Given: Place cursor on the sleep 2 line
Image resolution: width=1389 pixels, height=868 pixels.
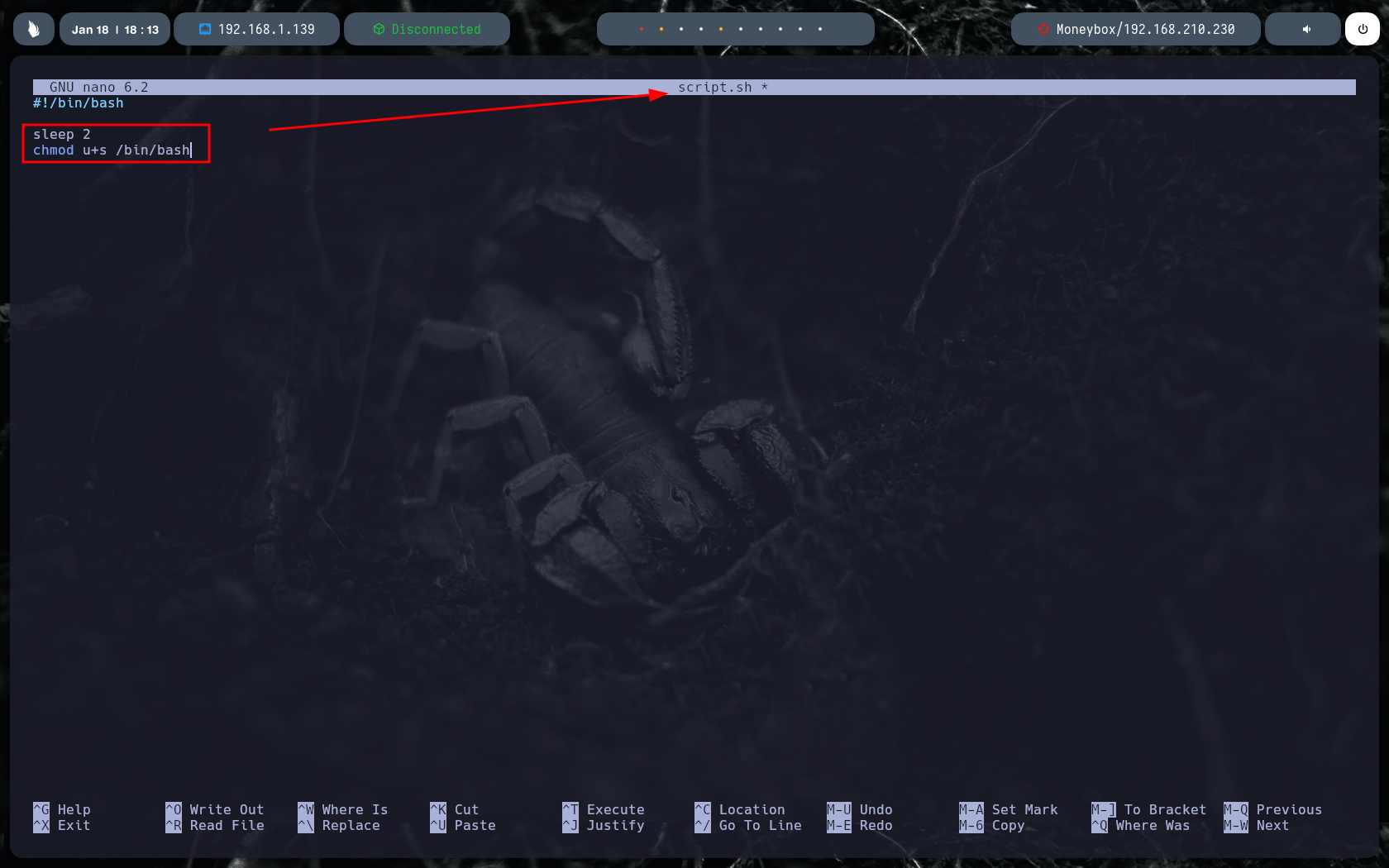Looking at the screenshot, I should [62, 134].
